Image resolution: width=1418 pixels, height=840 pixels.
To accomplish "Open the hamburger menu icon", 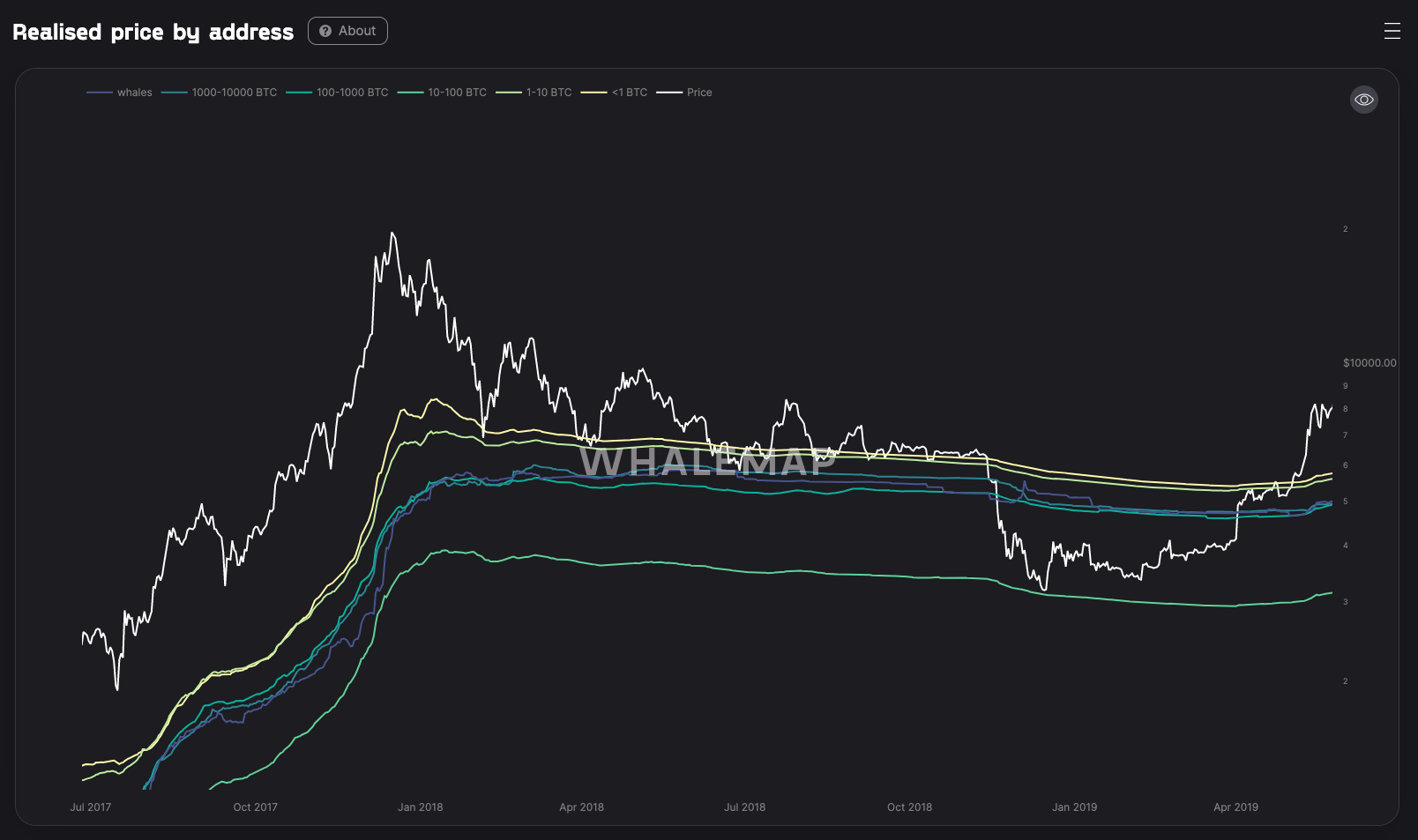I will pos(1392,31).
